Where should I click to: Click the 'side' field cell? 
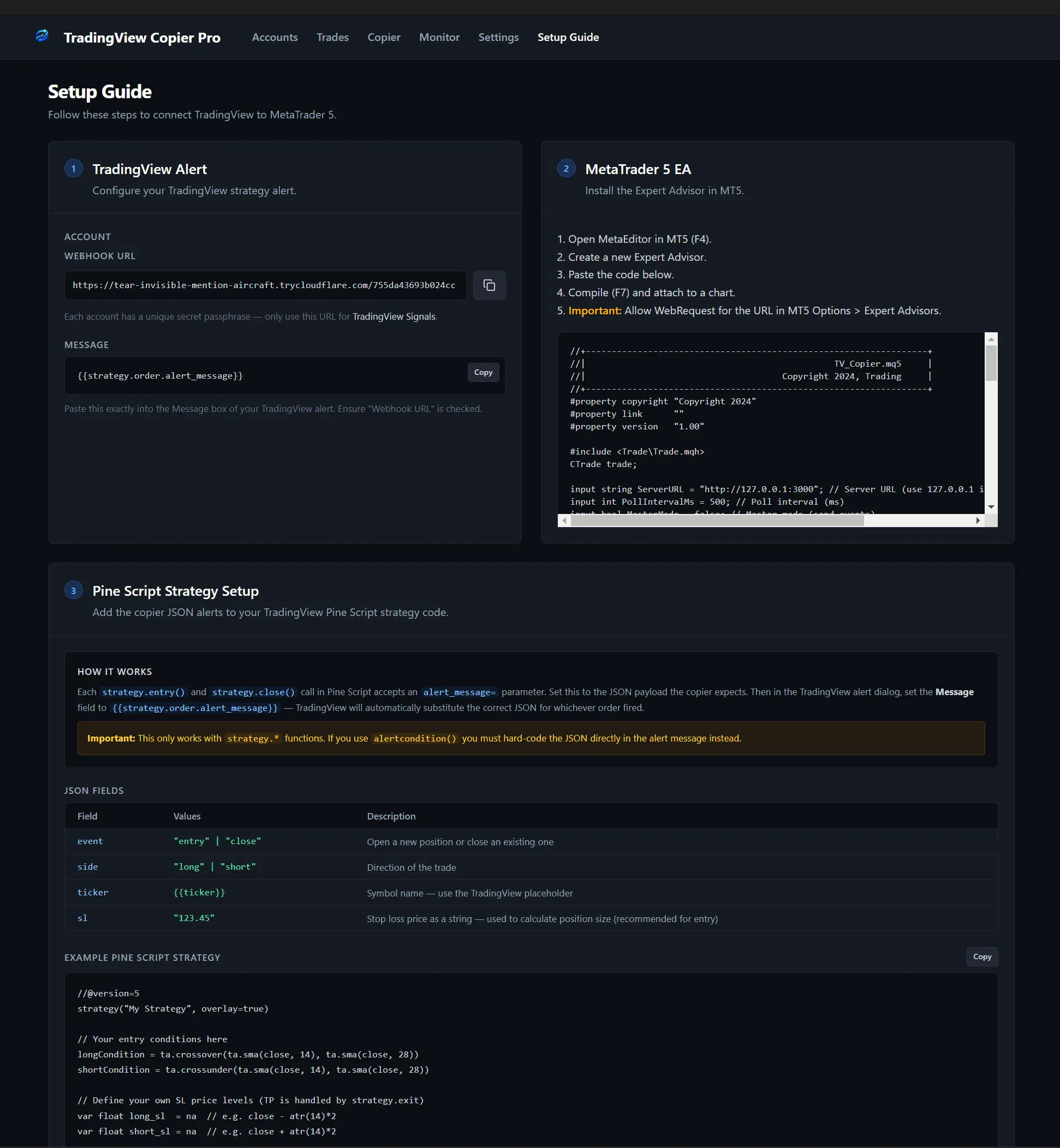coord(87,867)
